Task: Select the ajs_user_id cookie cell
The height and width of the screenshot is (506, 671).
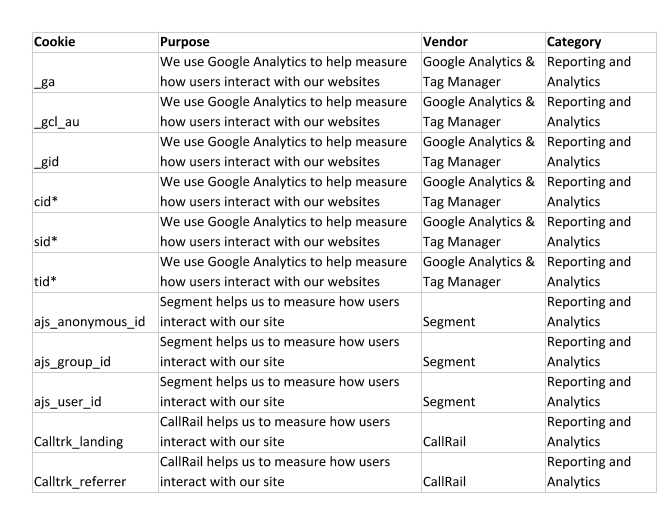Action: tap(94, 392)
